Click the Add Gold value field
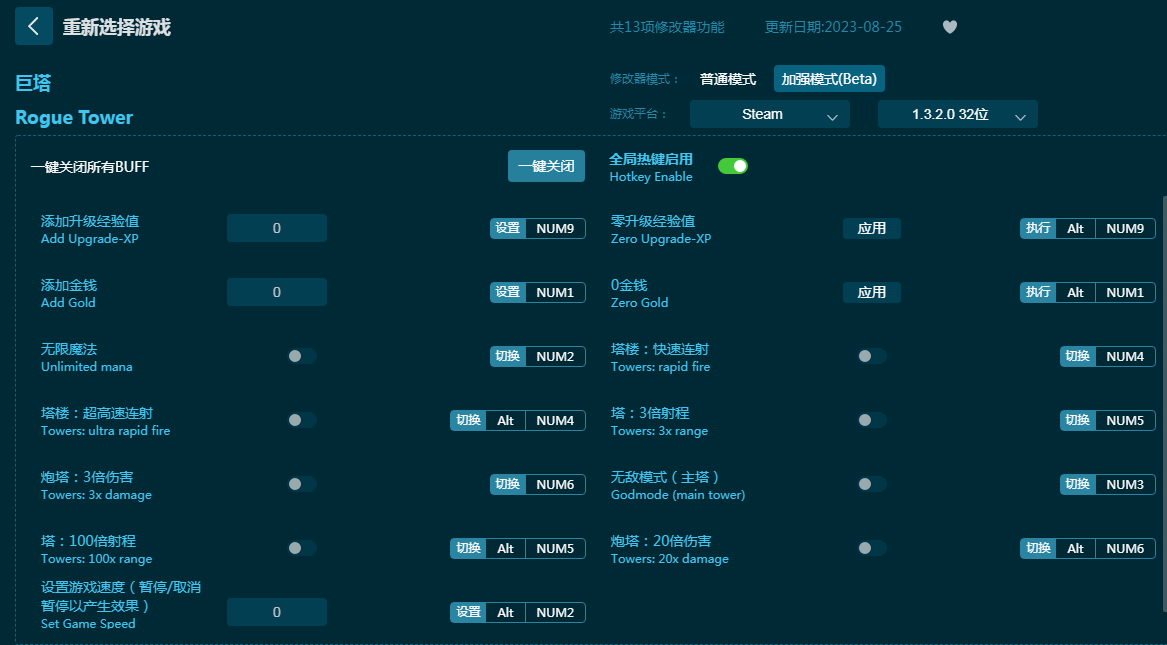 tap(277, 292)
